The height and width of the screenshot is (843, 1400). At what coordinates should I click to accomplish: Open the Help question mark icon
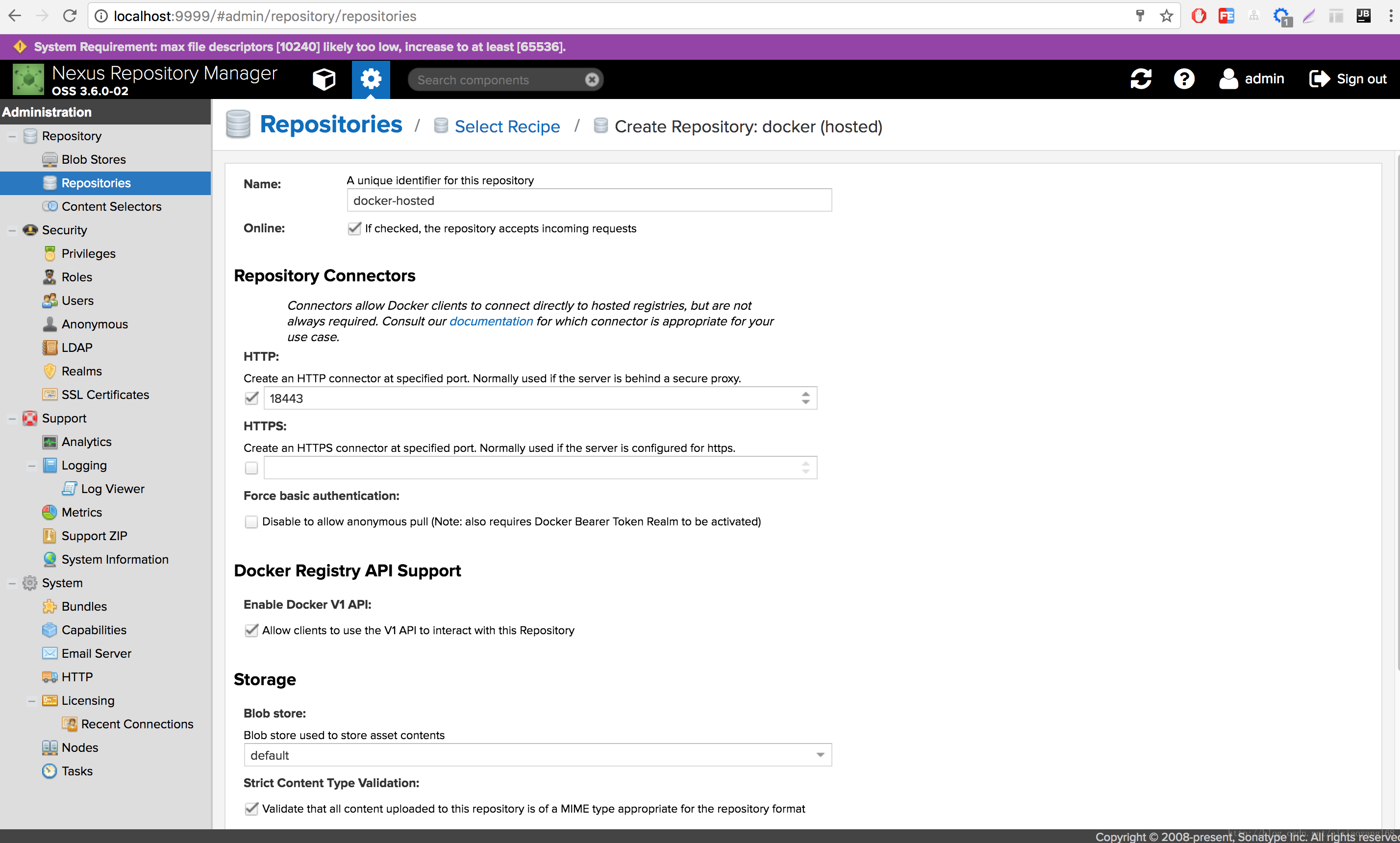click(x=1184, y=79)
